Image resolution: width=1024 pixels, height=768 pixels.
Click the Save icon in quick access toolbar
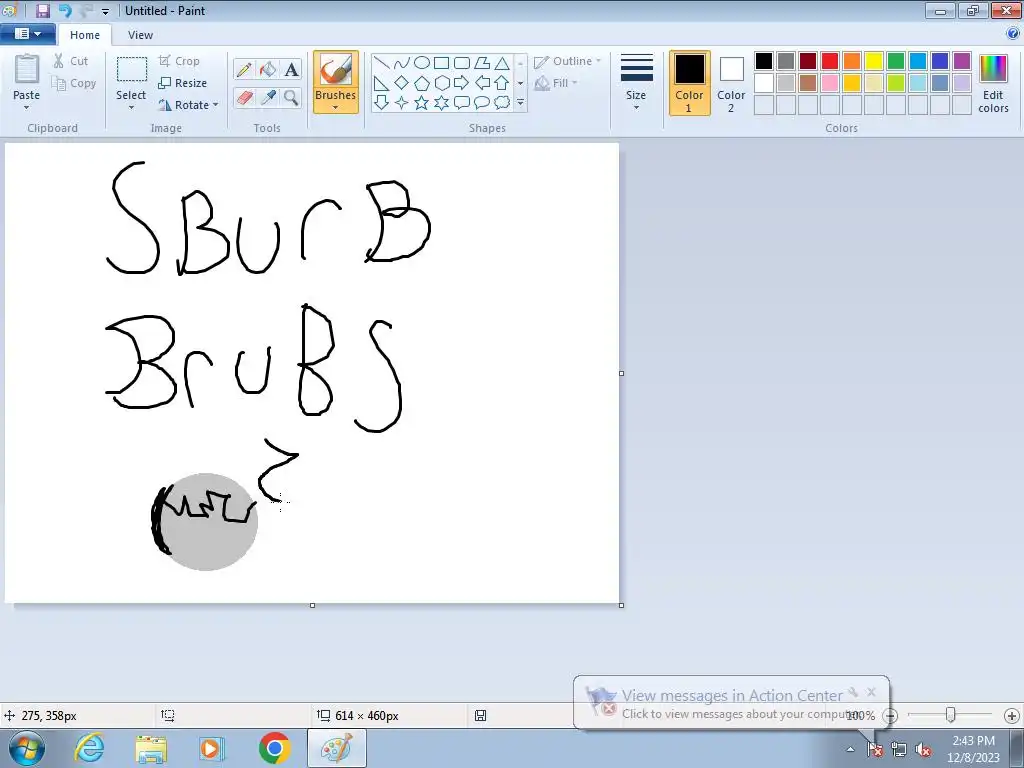(43, 10)
